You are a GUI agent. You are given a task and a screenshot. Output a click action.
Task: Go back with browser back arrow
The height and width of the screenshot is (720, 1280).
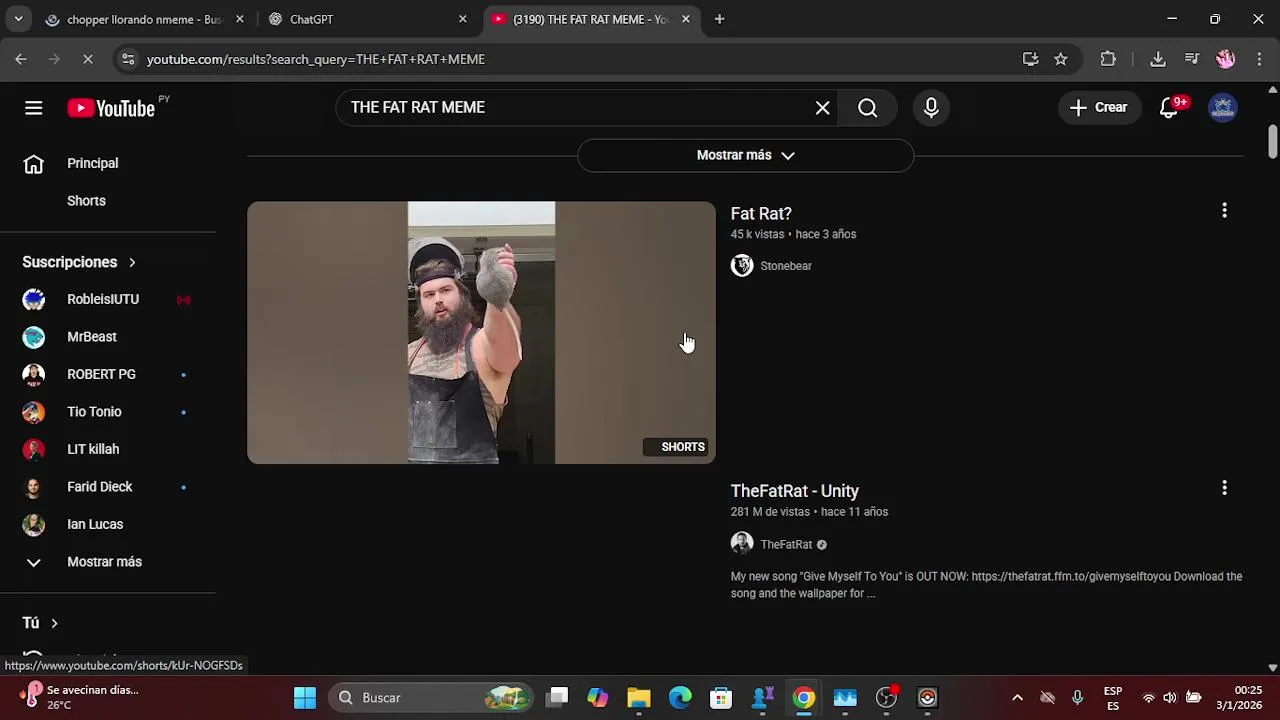pos(21,59)
